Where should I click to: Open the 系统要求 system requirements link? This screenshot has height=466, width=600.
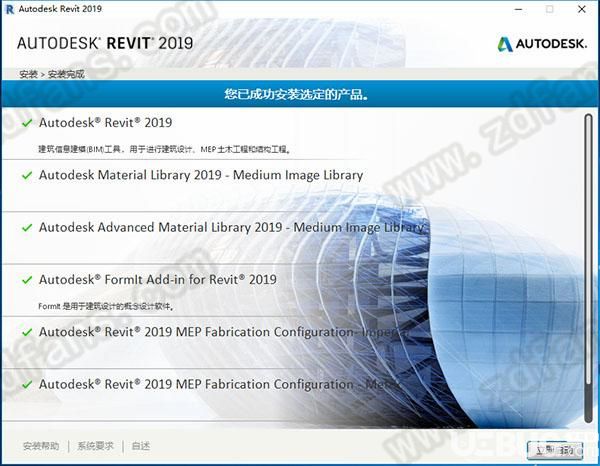[x=96, y=446]
